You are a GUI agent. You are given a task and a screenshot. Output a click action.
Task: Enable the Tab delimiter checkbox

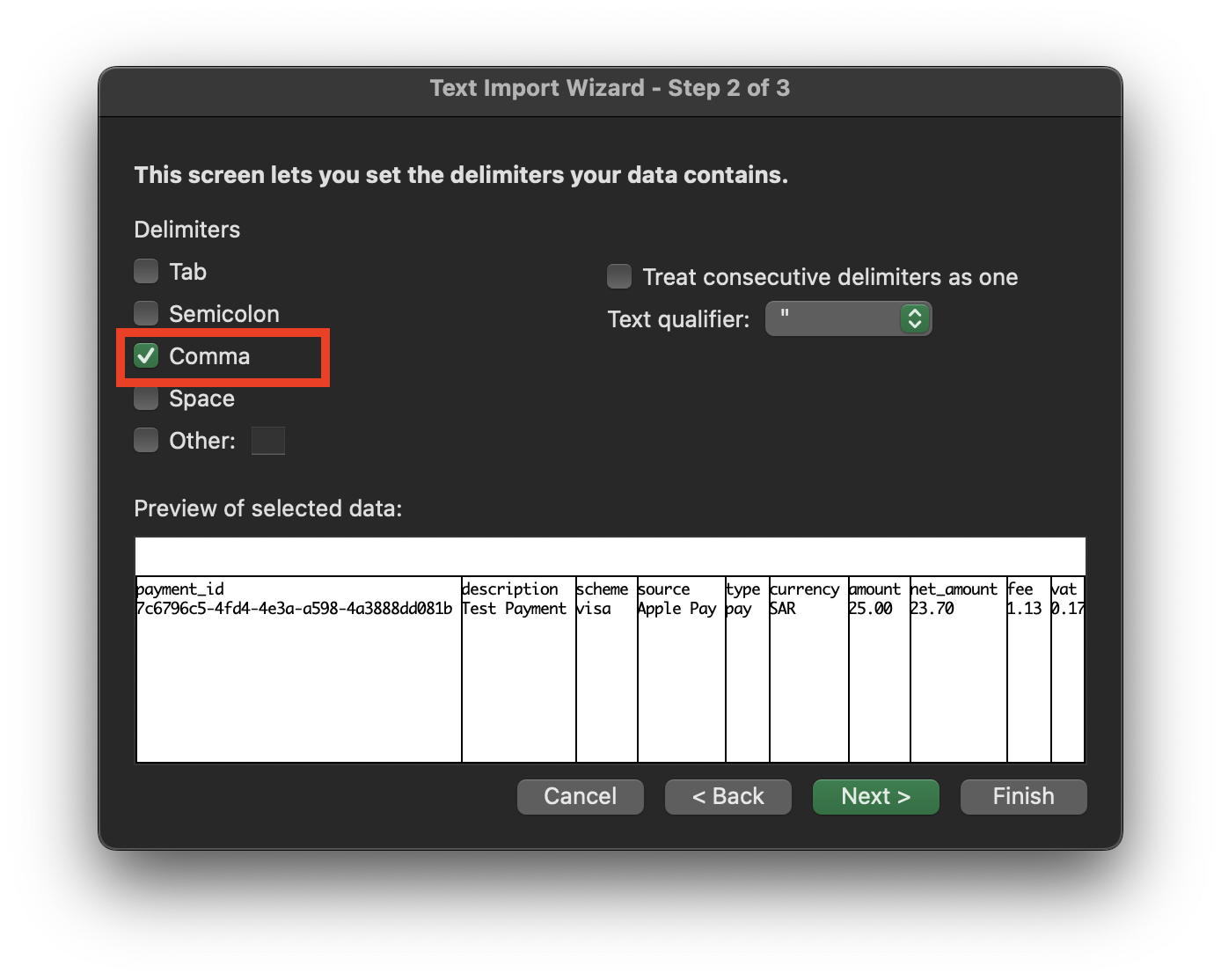click(x=146, y=271)
